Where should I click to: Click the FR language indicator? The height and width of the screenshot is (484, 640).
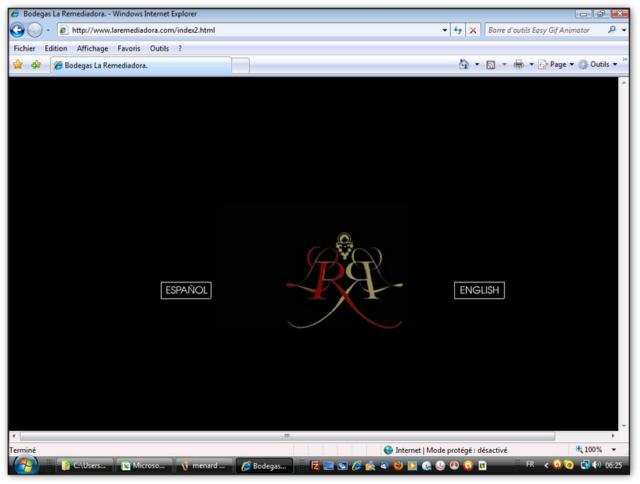pyautogui.click(x=530, y=464)
